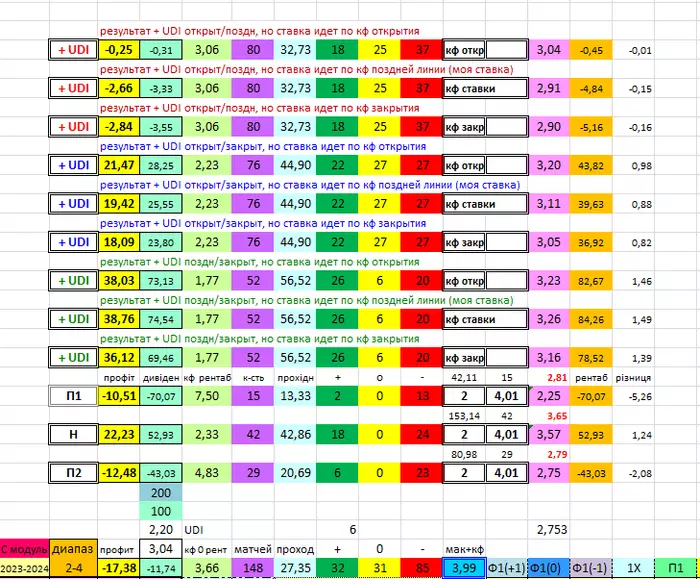Select the 'С модуль' header cell

(25, 549)
